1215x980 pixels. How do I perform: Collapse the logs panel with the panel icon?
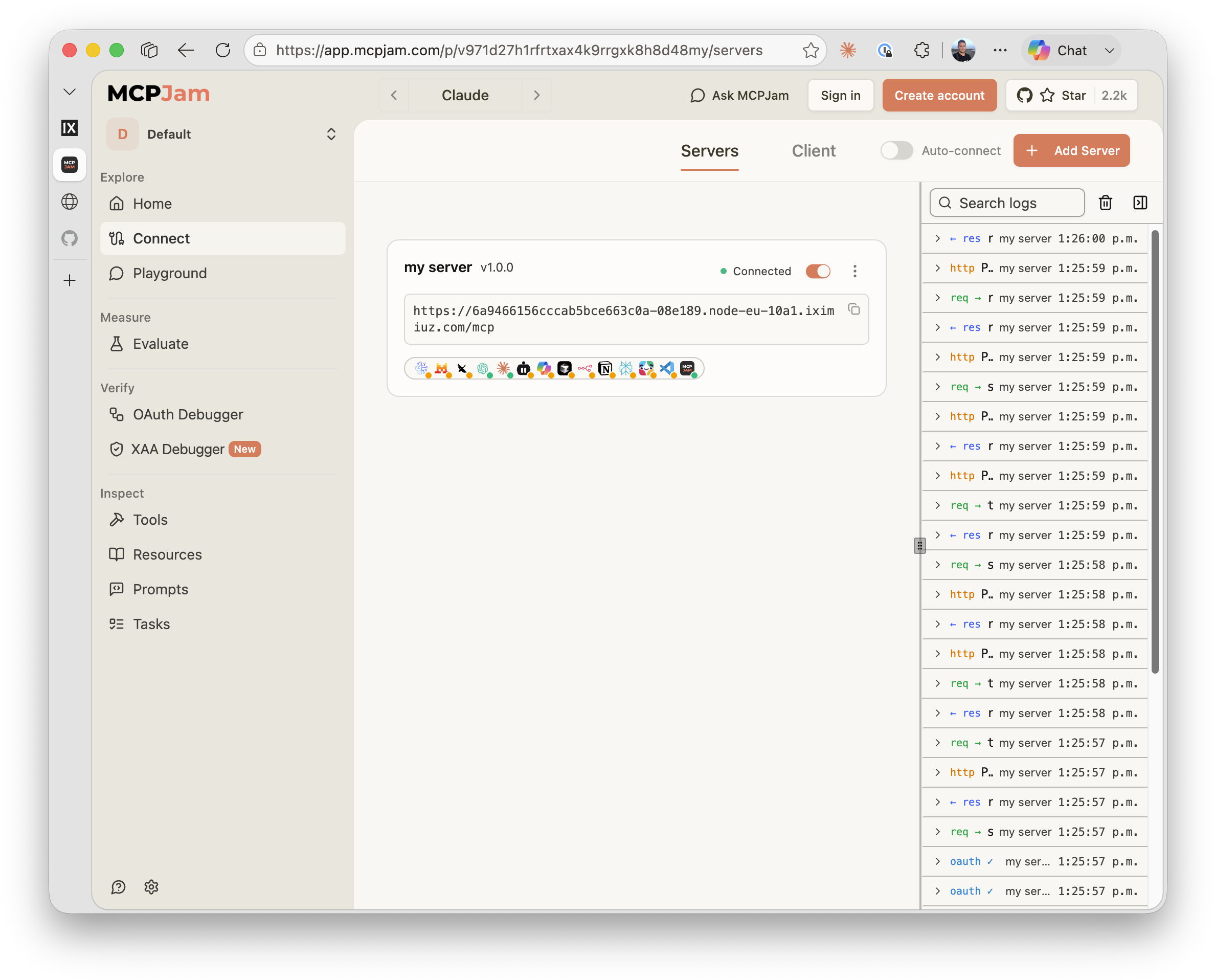1139,203
